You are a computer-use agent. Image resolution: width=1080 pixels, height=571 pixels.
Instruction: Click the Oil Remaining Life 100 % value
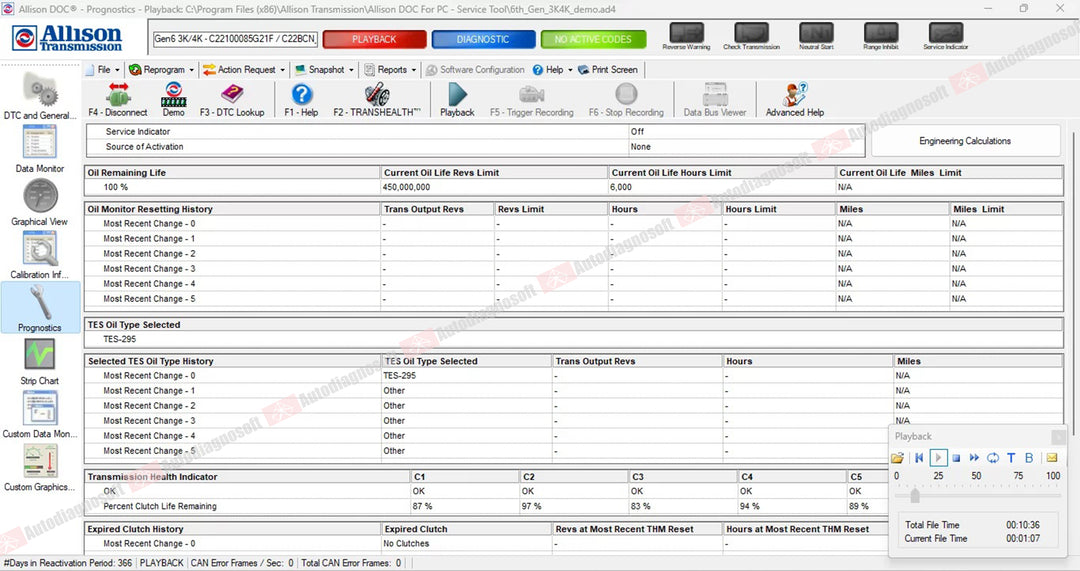[116, 187]
